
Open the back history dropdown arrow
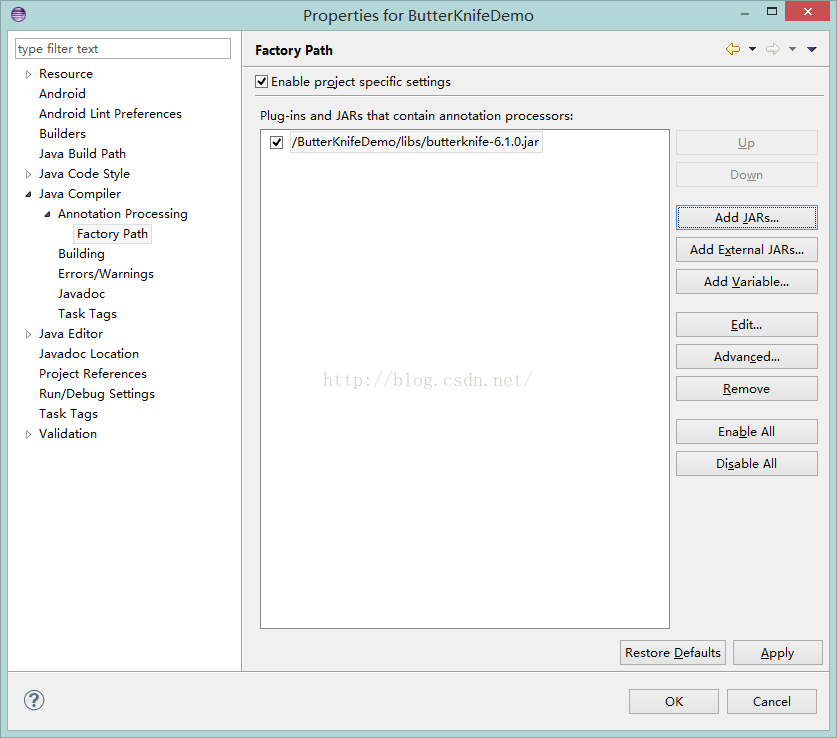tap(752, 49)
